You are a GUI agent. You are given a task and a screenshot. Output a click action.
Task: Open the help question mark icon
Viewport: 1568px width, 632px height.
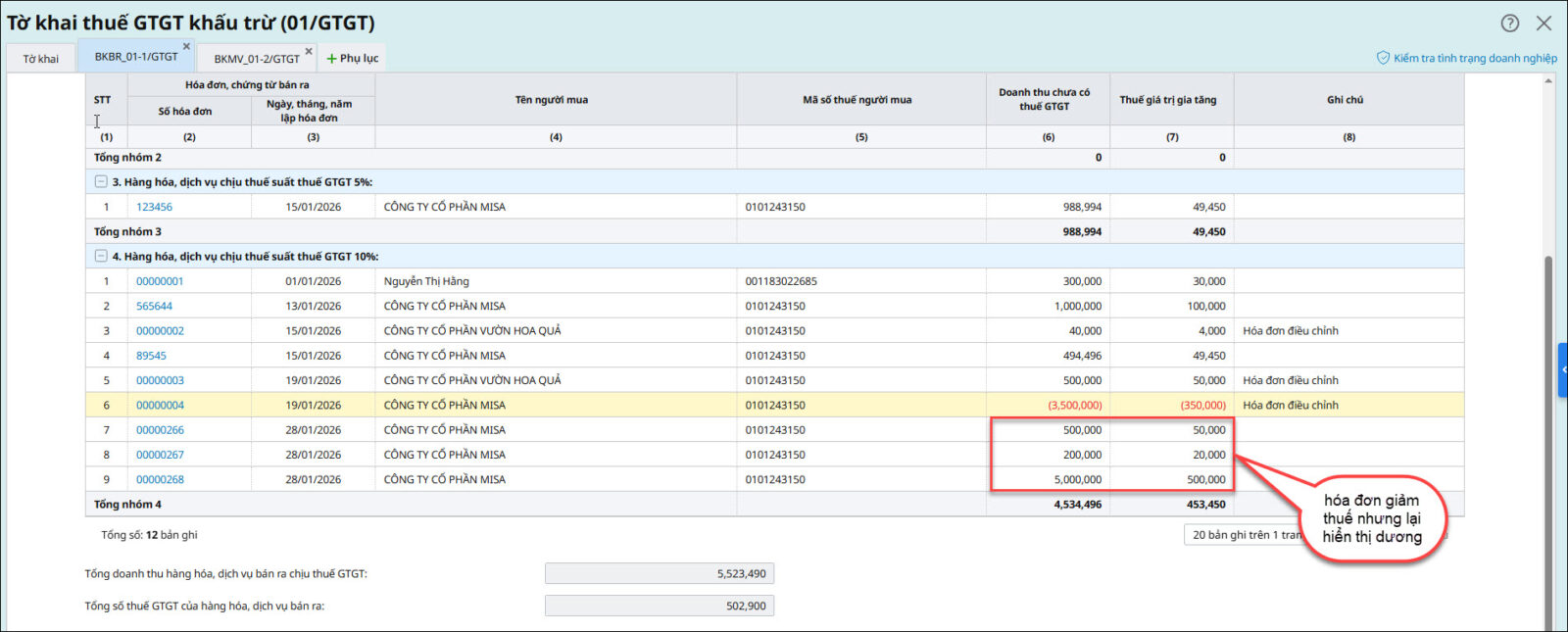click(x=1510, y=23)
